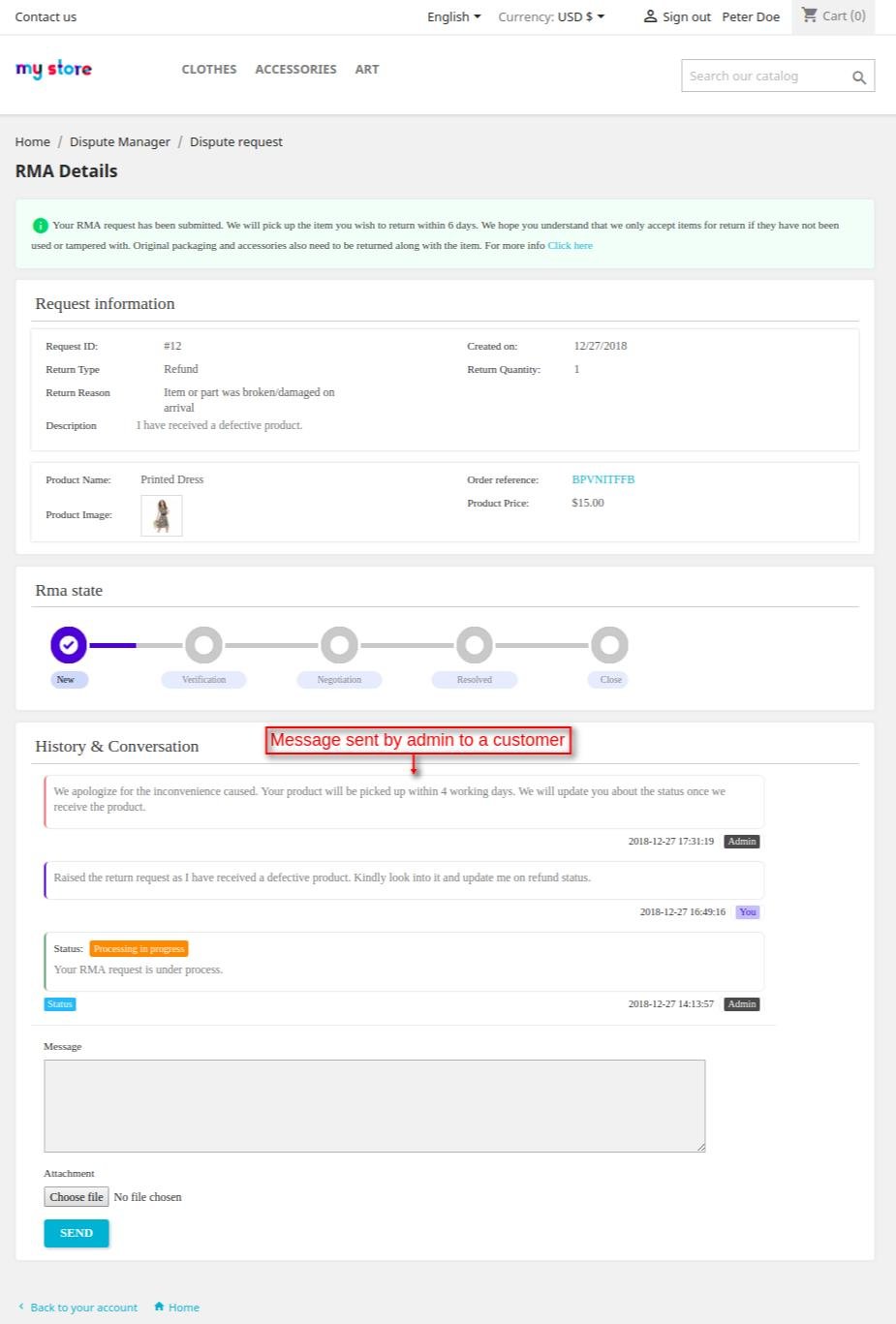
Task: Click the search magnifier icon
Action: [858, 77]
